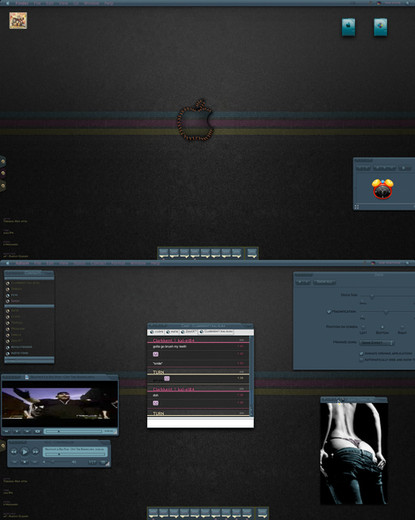The height and width of the screenshot is (520, 415).
Task: Click the "duh" message in chat
Action: click(155, 395)
